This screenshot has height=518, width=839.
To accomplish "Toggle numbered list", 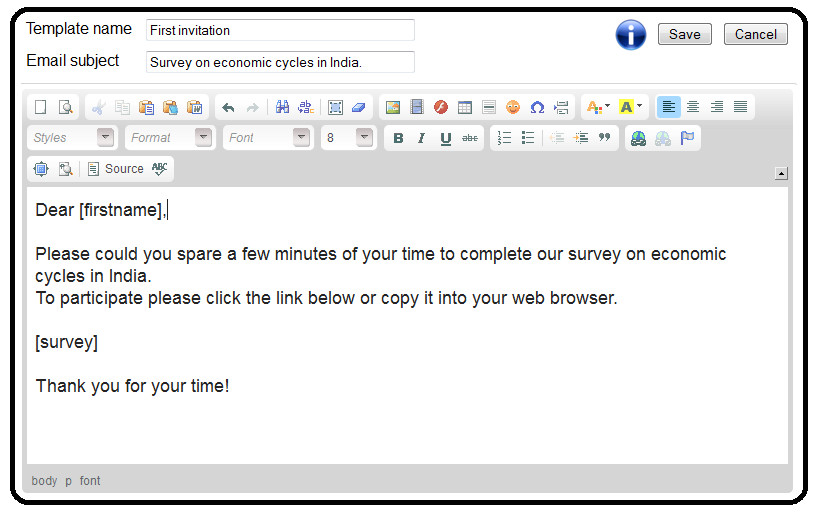I will [504, 138].
